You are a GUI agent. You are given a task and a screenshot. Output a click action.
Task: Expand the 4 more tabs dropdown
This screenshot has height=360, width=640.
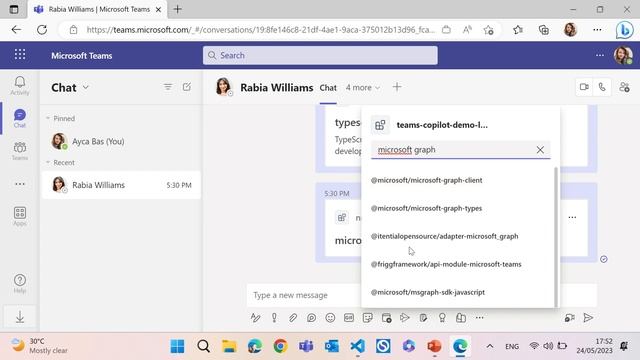pos(363,87)
